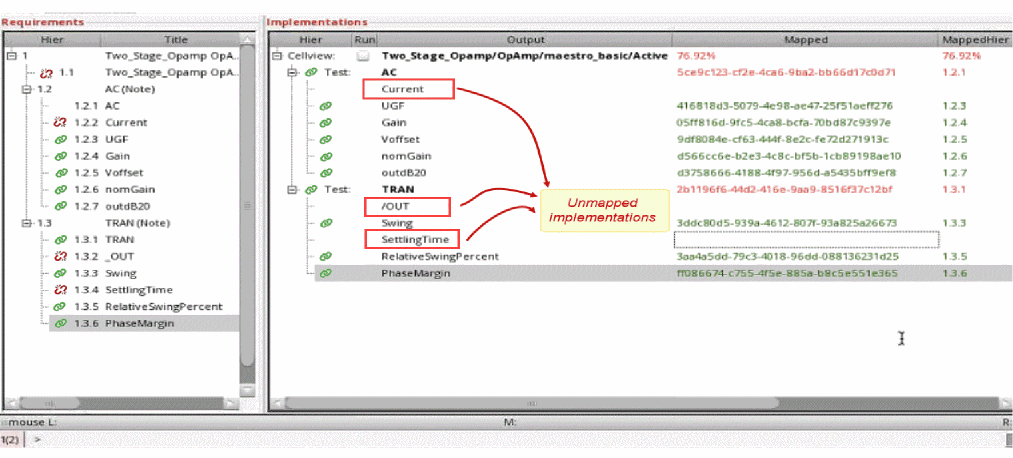Click the link icon in the implementation Gain row
The image size is (1013, 458).
tap(326, 123)
